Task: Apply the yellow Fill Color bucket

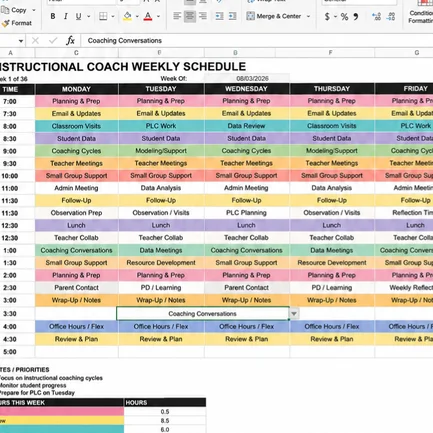Action: [127, 16]
